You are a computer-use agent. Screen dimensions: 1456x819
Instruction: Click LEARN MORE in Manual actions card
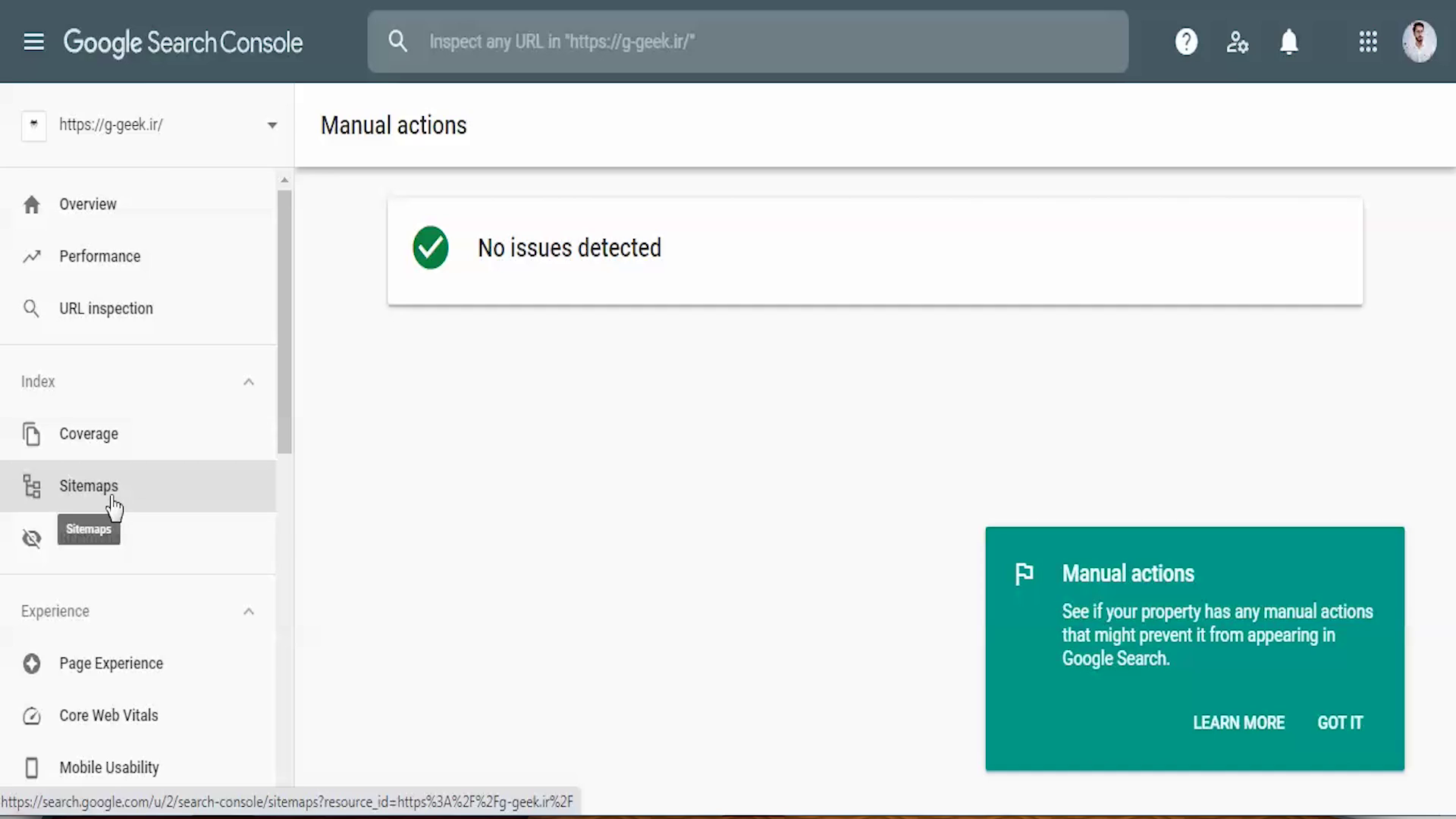pyautogui.click(x=1238, y=723)
